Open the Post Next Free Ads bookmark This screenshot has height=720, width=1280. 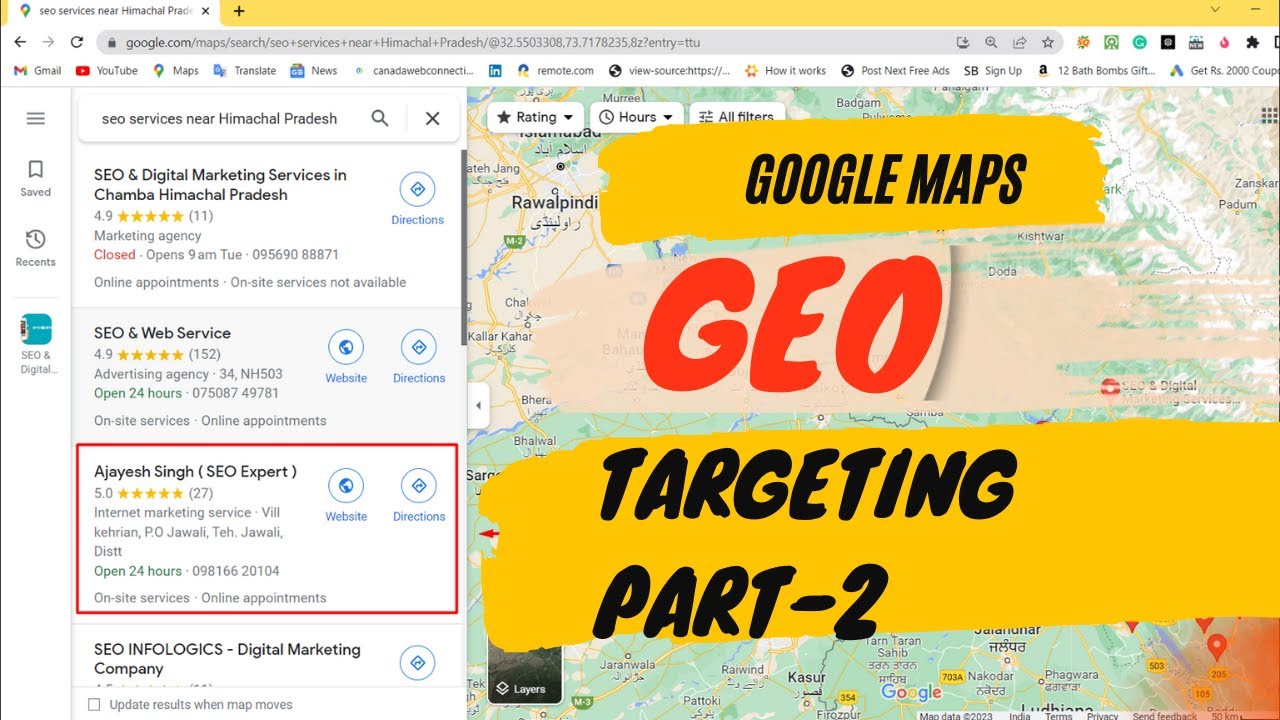point(895,71)
